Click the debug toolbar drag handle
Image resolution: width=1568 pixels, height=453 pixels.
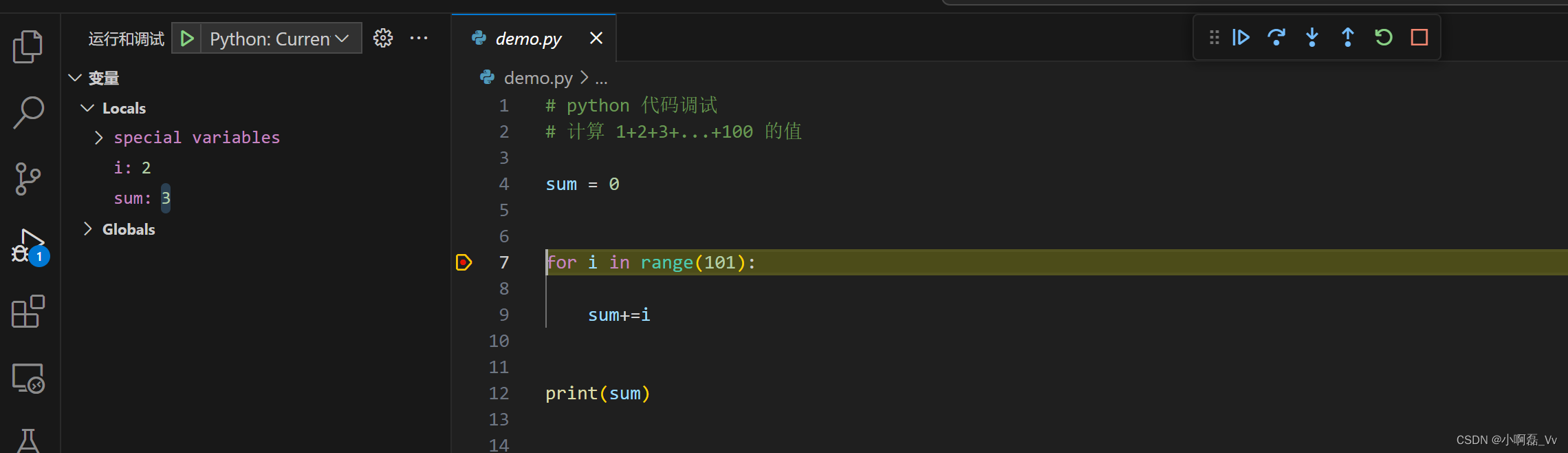click(1214, 37)
